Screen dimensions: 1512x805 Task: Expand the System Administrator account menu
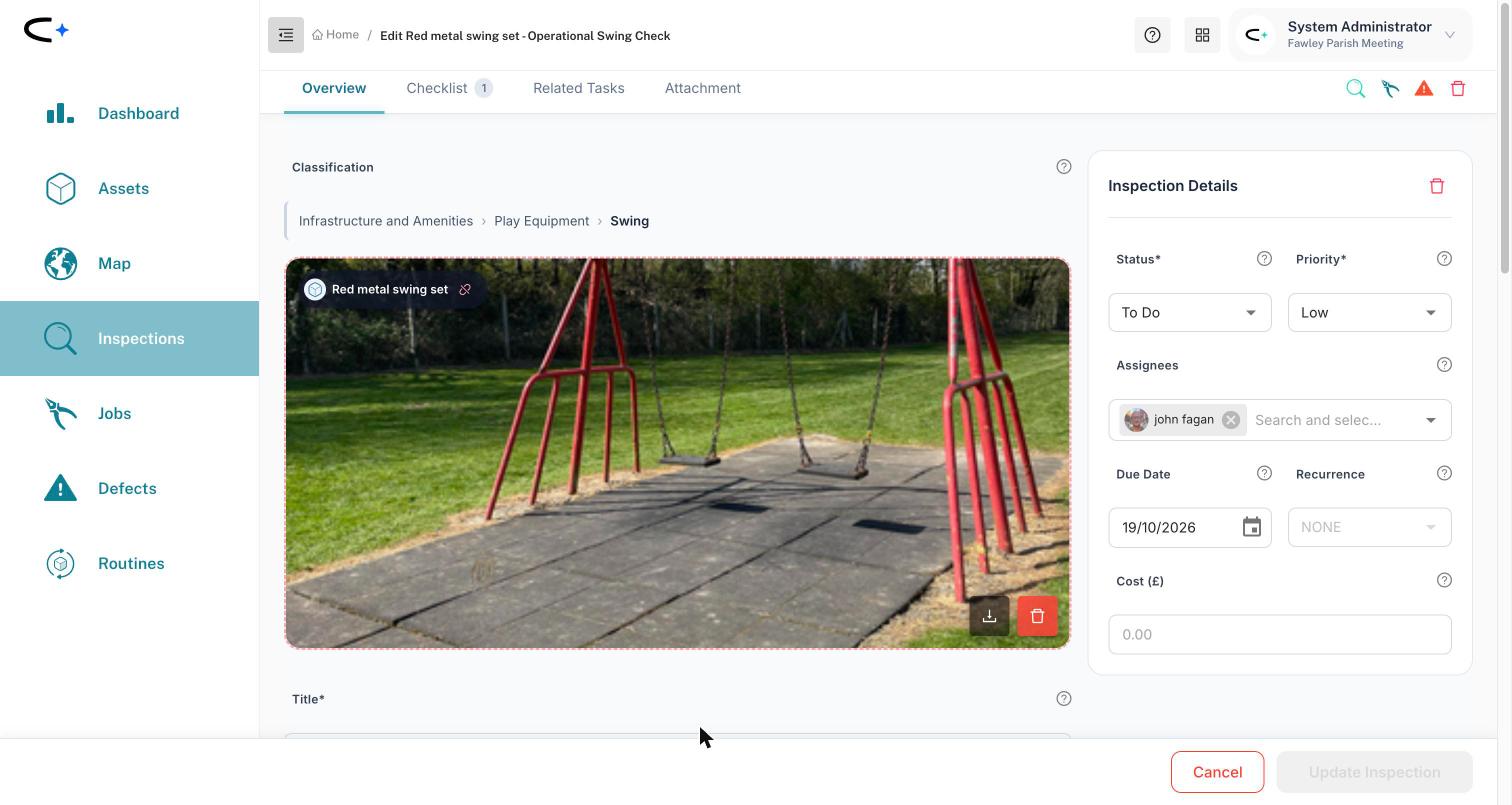click(x=1351, y=35)
